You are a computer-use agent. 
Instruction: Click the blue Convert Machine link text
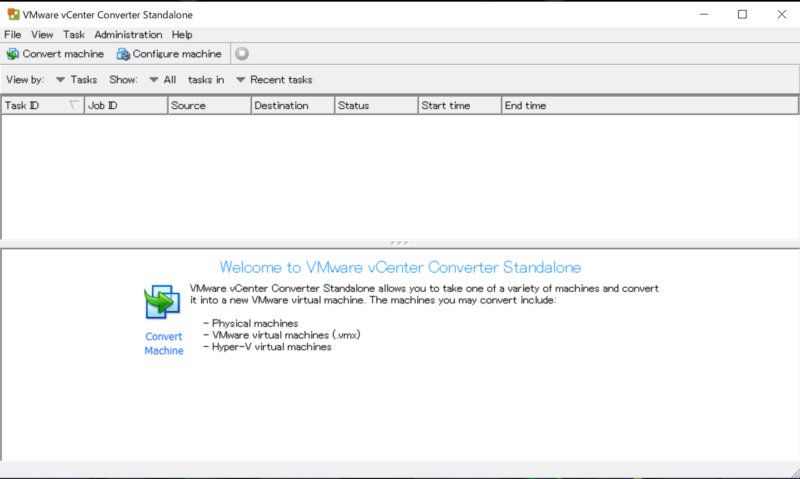[164, 344]
